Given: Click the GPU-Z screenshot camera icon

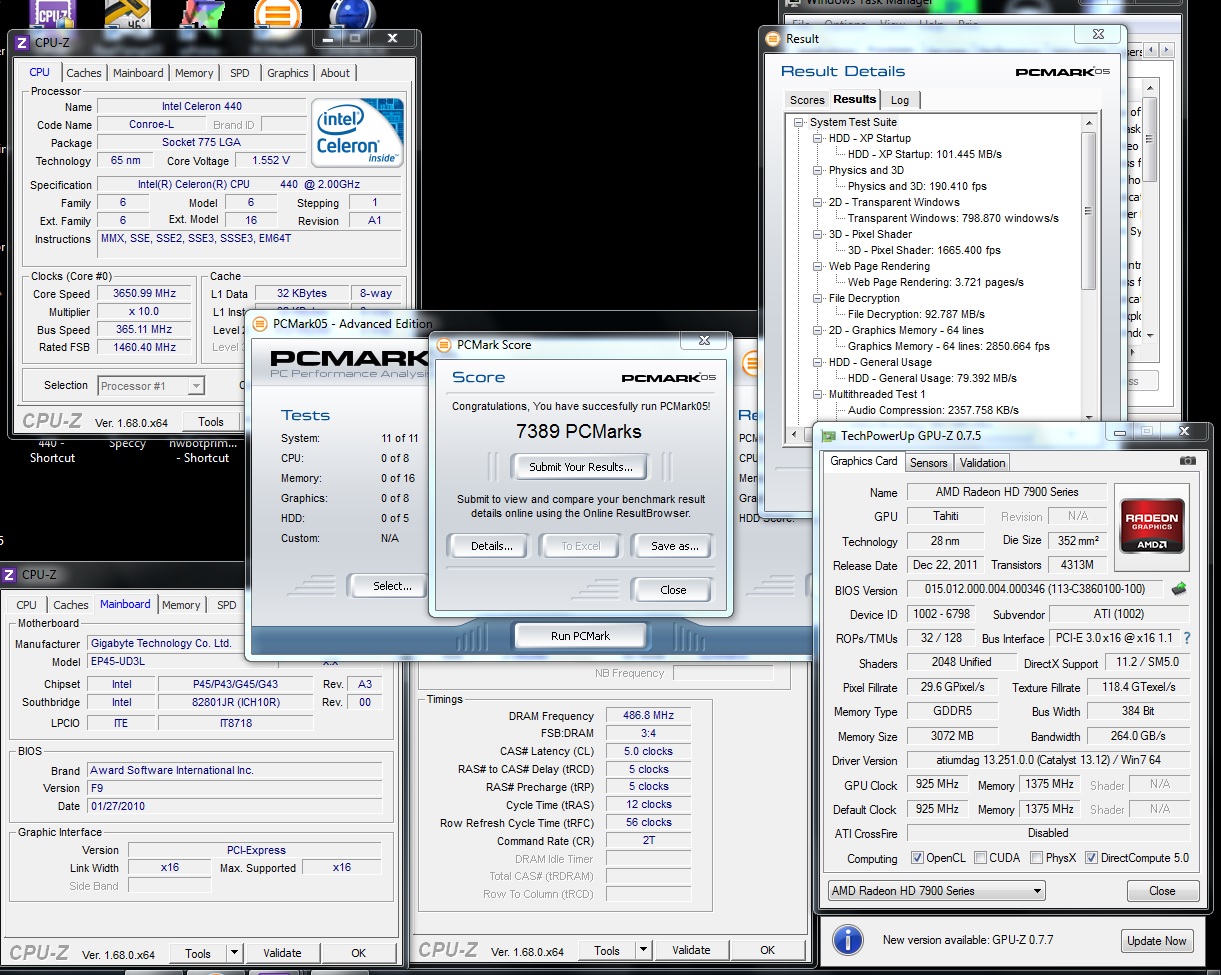Looking at the screenshot, I should 1187,461.
